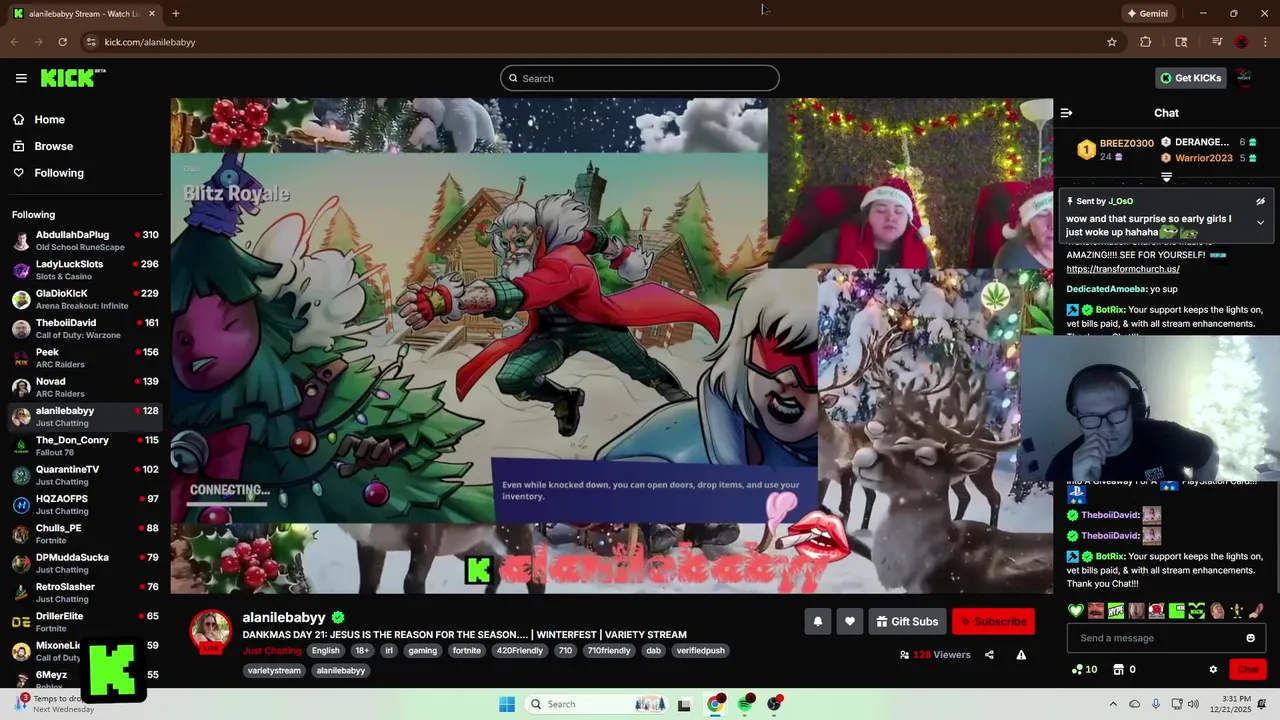Click the DedicatedAmoeba username
The height and width of the screenshot is (720, 1280).
pyautogui.click(x=1106, y=289)
